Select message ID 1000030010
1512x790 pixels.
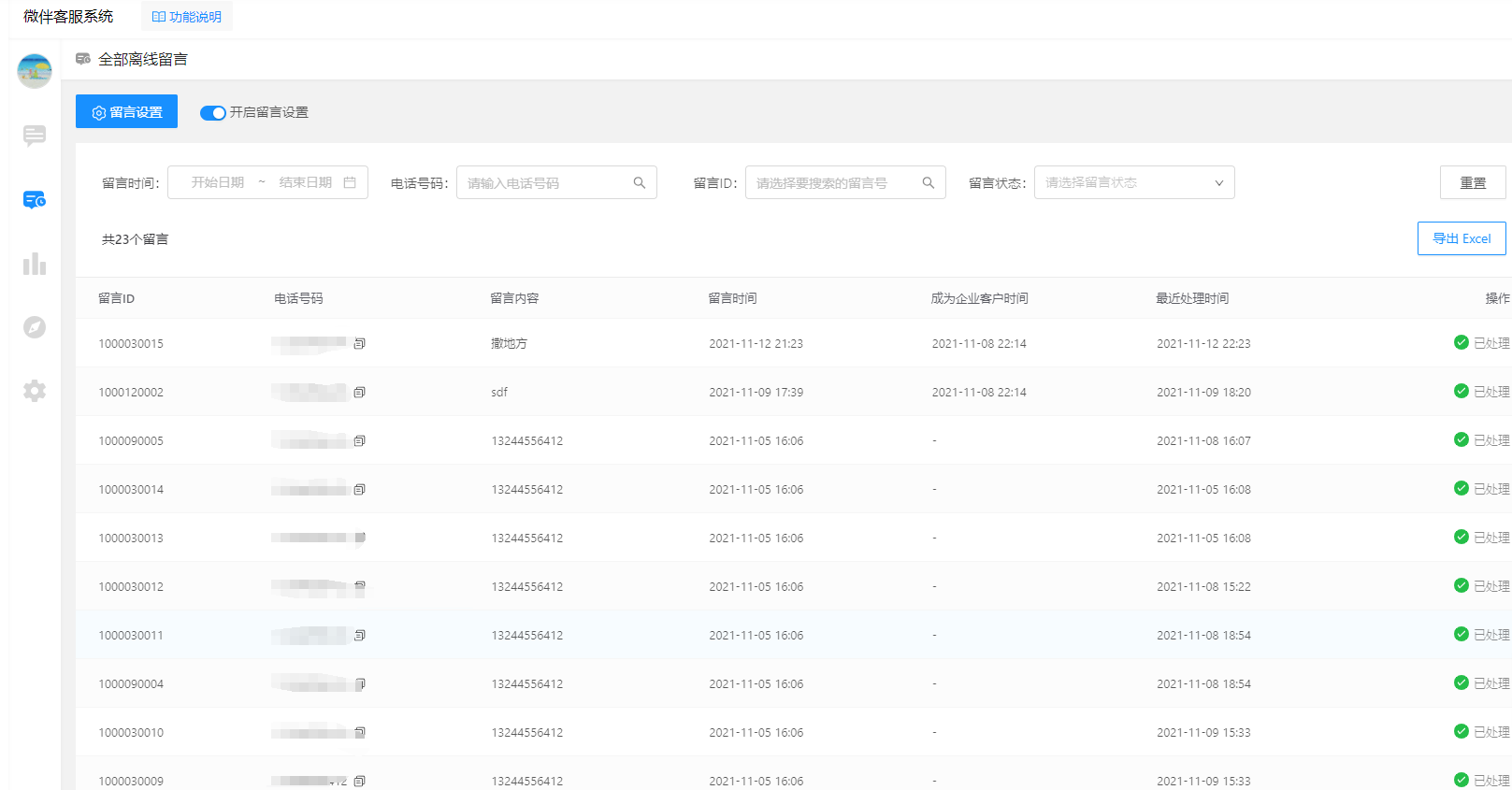131,732
